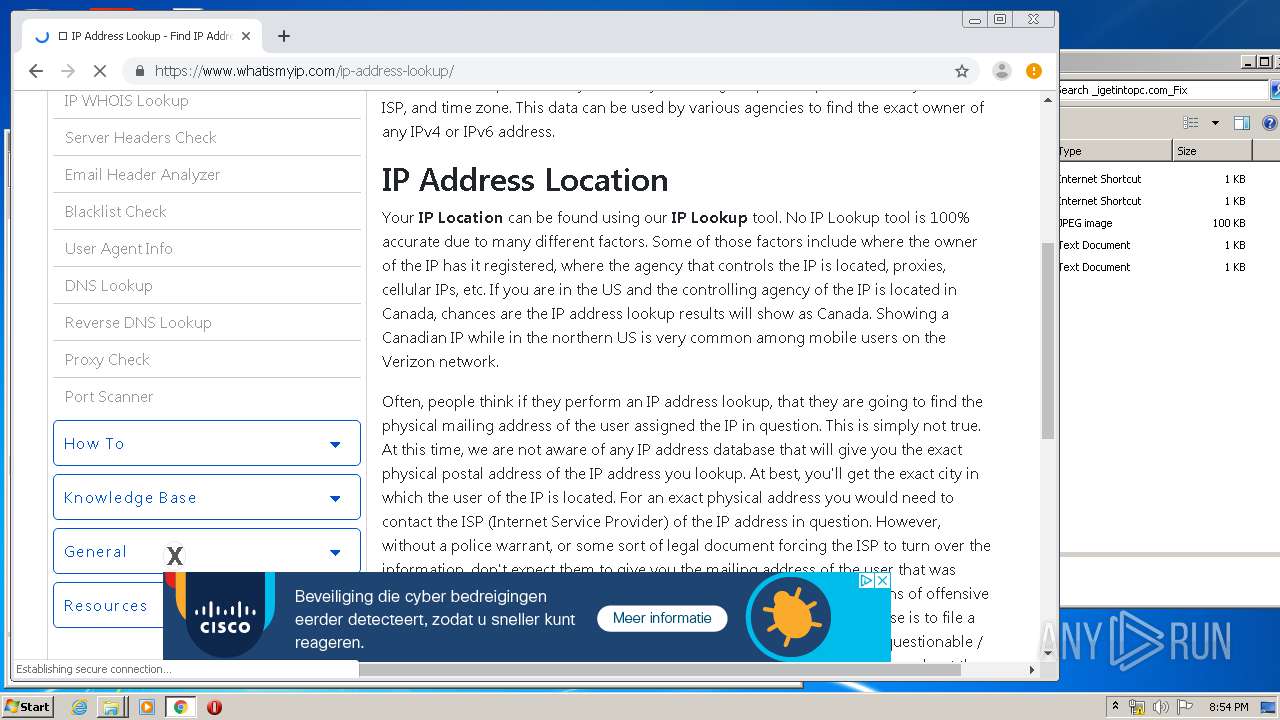The width and height of the screenshot is (1280, 720).
Task: Select the first Internet Shortcut row
Action: coord(1152,179)
